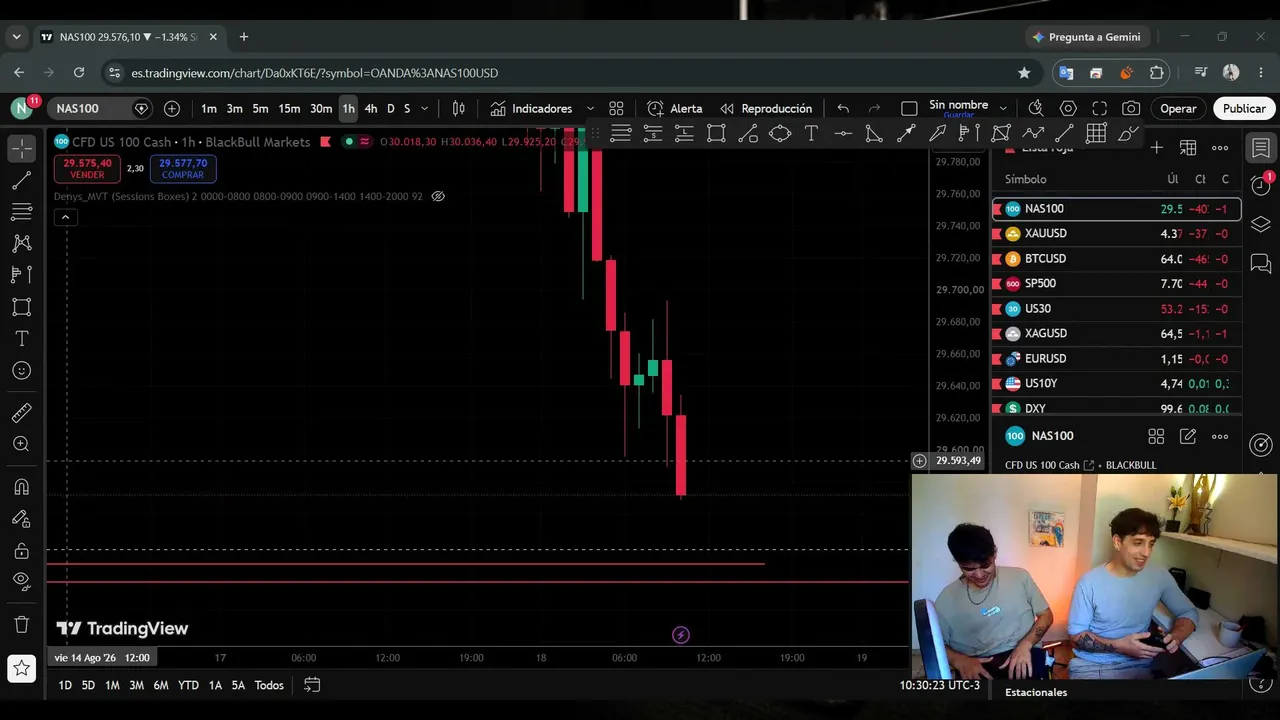This screenshot has width=1280, height=720.
Task: Open chart settings hexagon icon
Action: pyautogui.click(x=1068, y=108)
